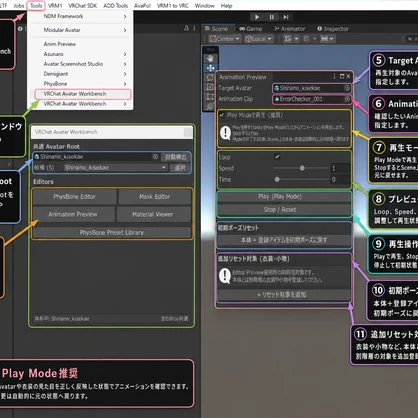
Task: Open the AvaPo! menu
Action: (142, 6)
